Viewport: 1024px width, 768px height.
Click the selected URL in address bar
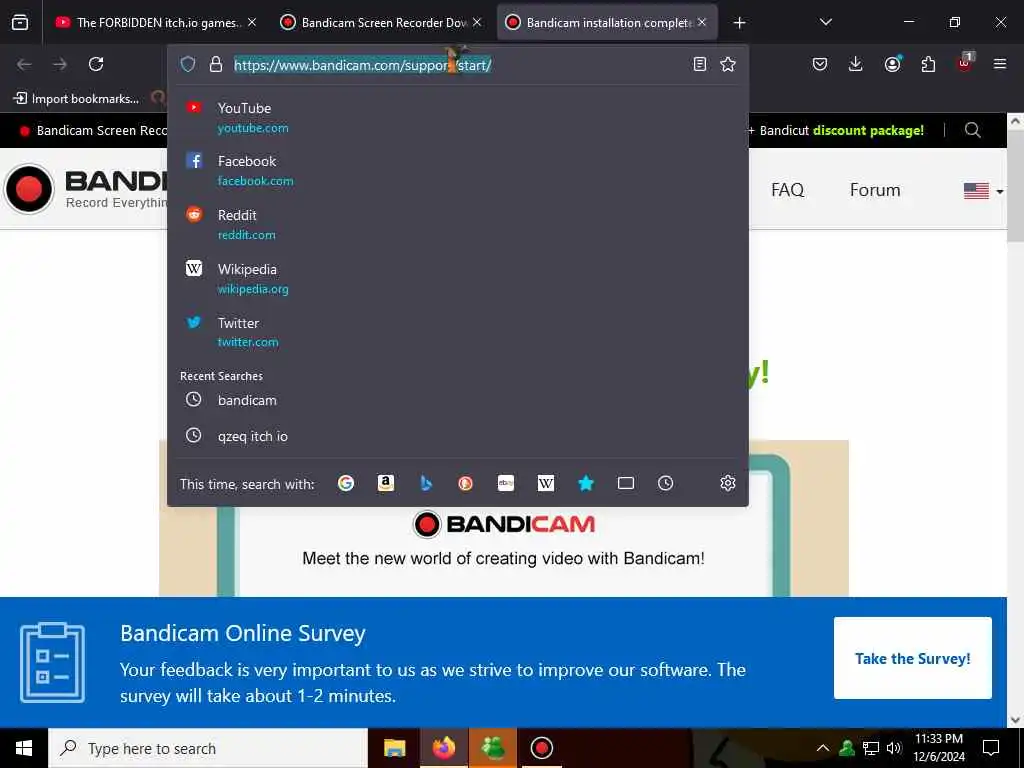[362, 65]
